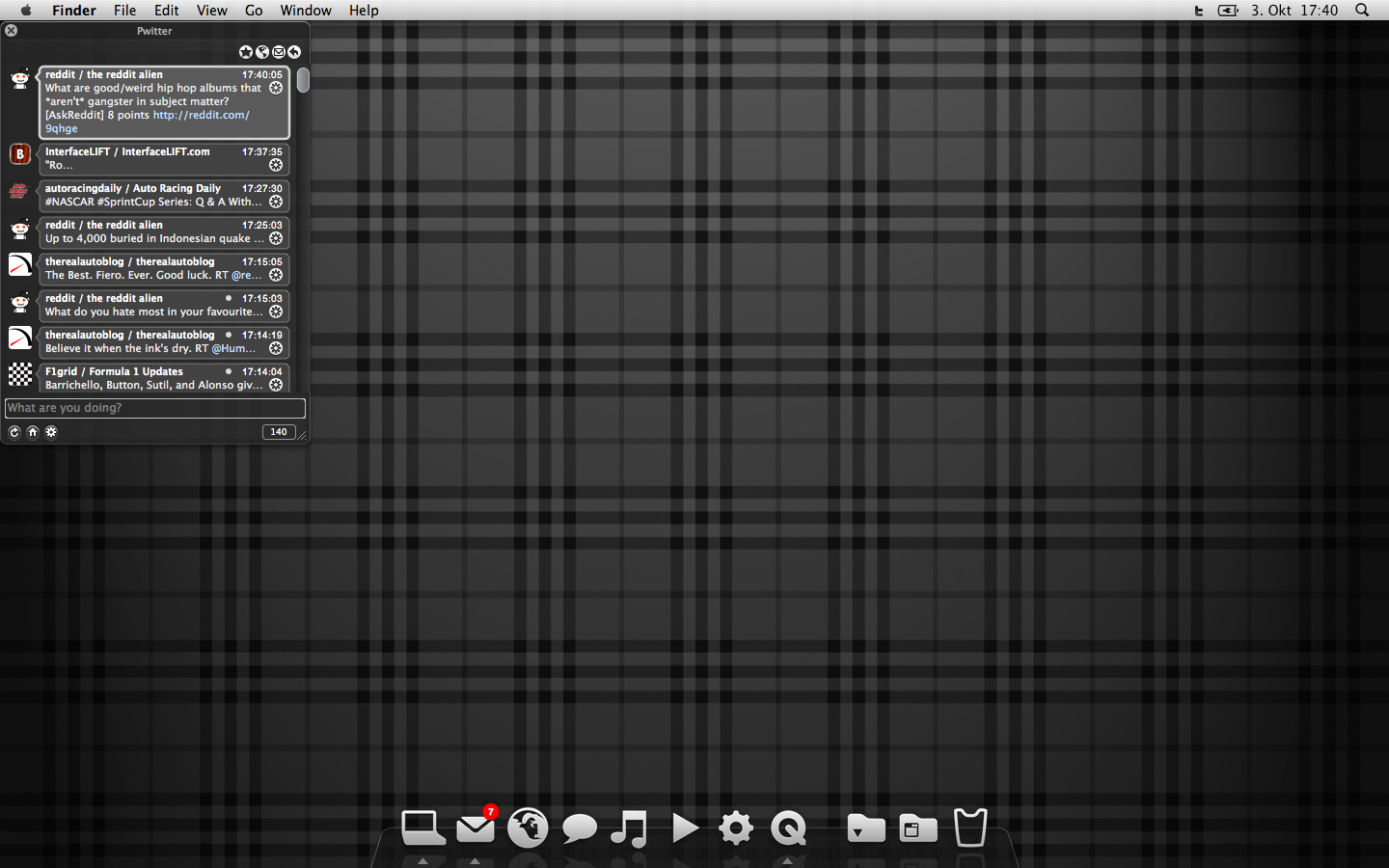This screenshot has height=868, width=1389.
Task: Open the File menu
Action: tap(125, 11)
